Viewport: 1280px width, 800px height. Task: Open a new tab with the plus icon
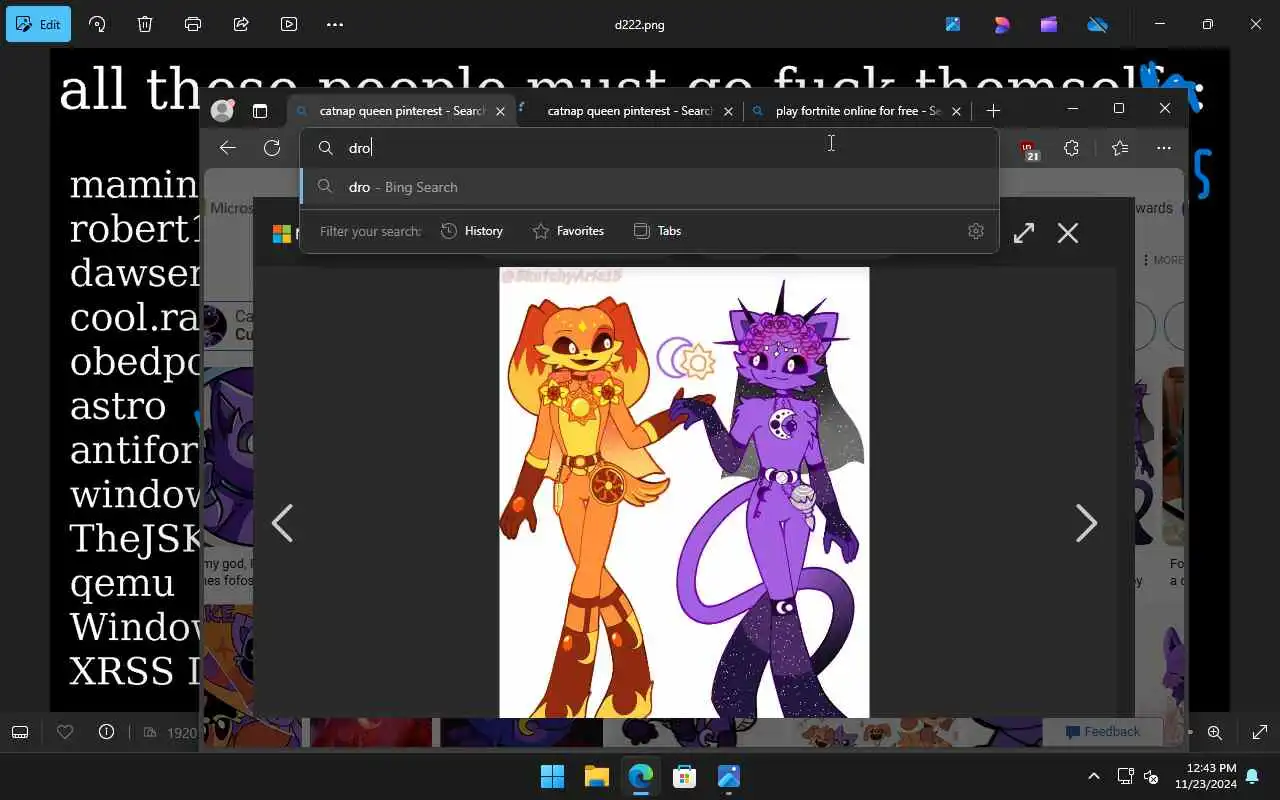[993, 111]
